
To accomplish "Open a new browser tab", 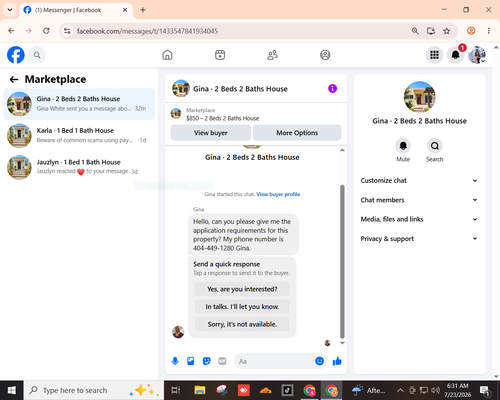I will click(x=143, y=10).
